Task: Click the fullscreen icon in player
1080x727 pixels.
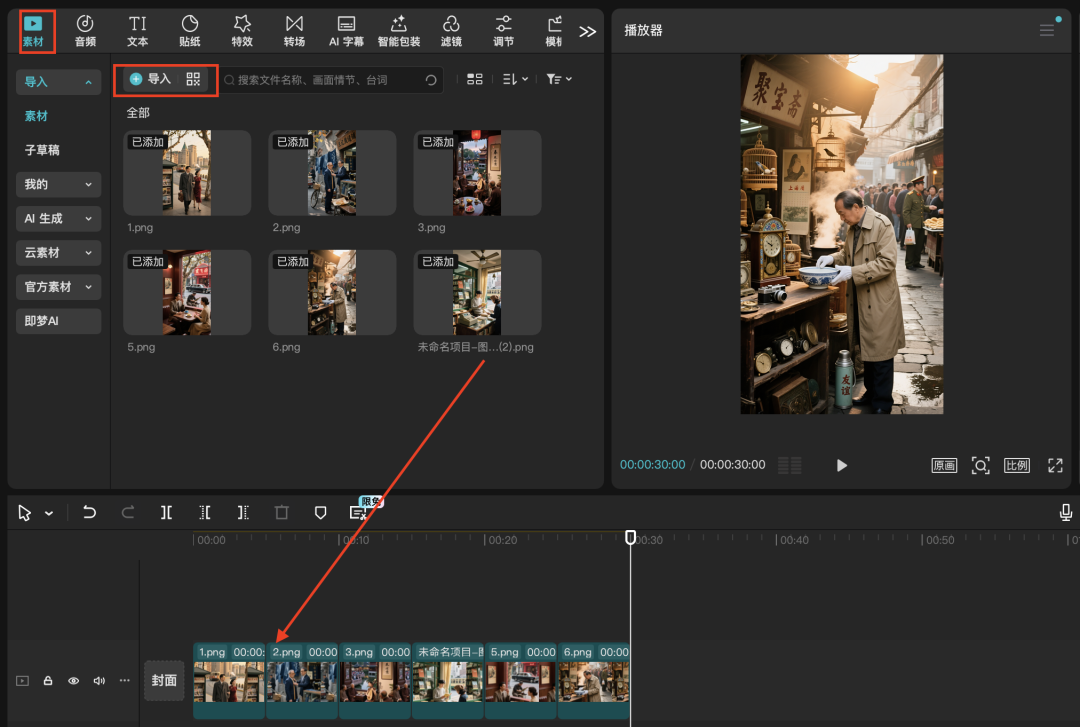Action: [x=1055, y=465]
